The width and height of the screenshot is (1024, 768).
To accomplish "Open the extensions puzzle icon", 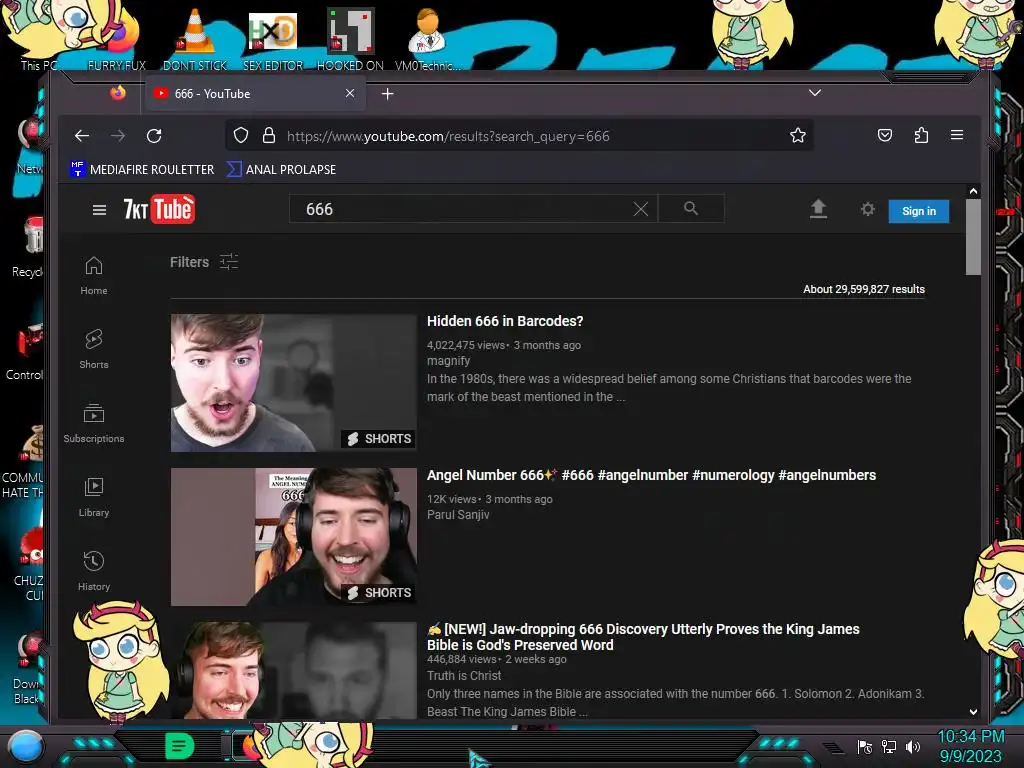I will pyautogui.click(x=921, y=135).
